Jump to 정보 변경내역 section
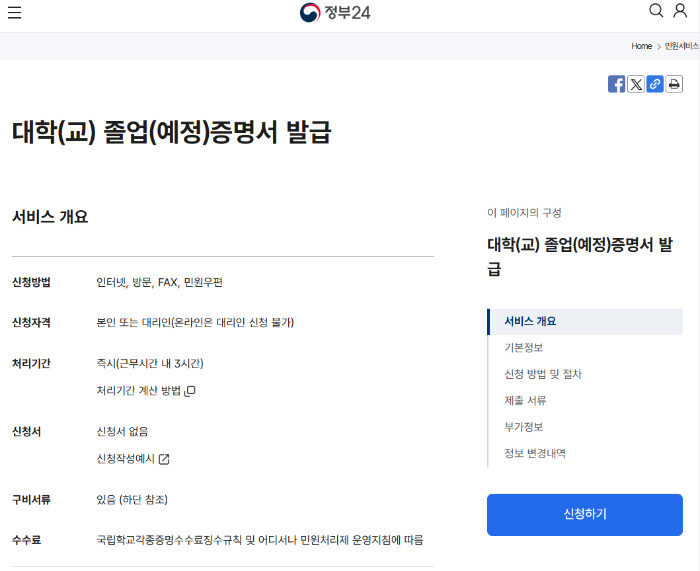 535,454
